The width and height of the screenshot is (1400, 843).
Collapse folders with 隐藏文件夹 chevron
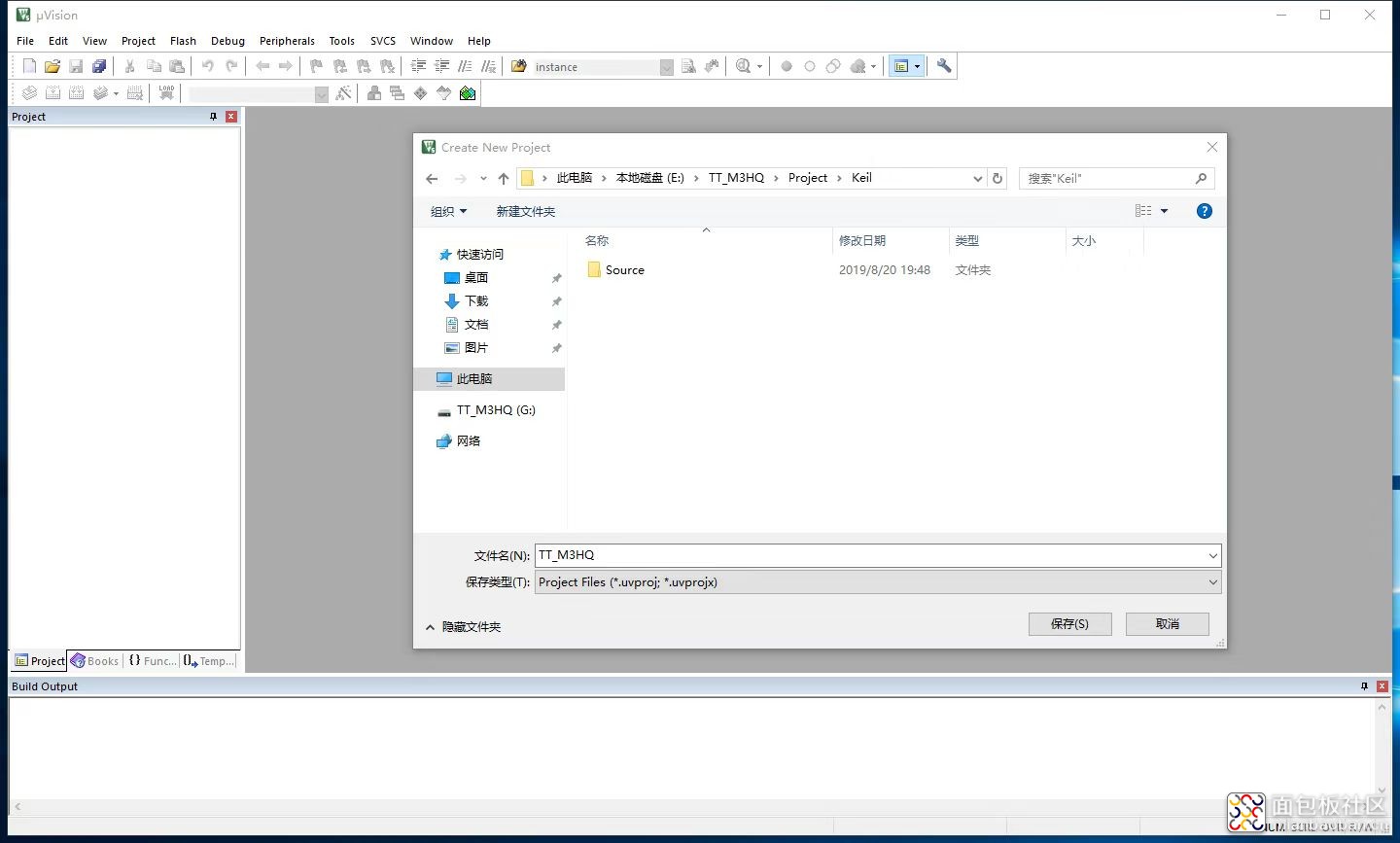pos(430,627)
